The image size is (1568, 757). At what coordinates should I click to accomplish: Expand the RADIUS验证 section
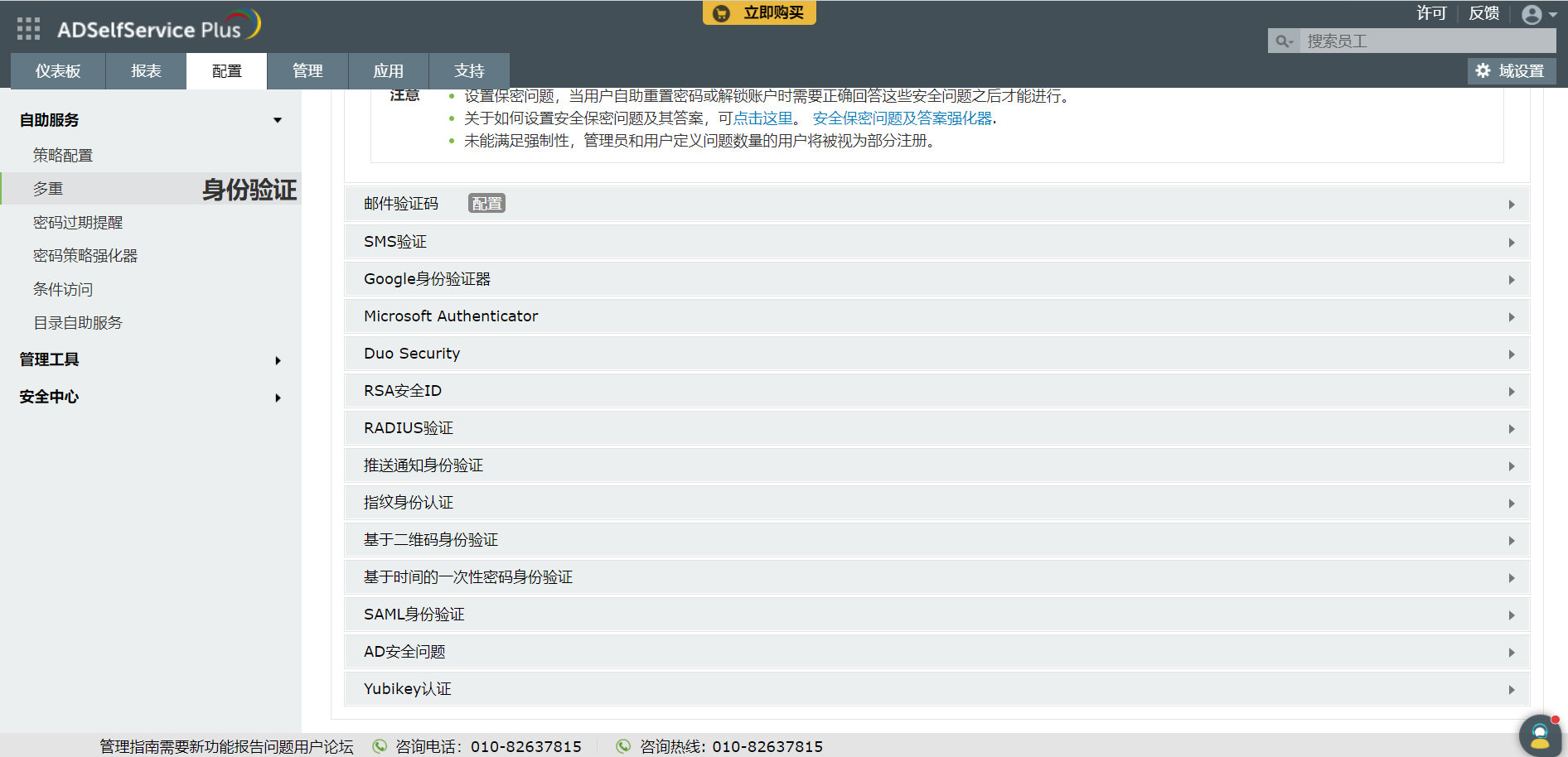936,428
